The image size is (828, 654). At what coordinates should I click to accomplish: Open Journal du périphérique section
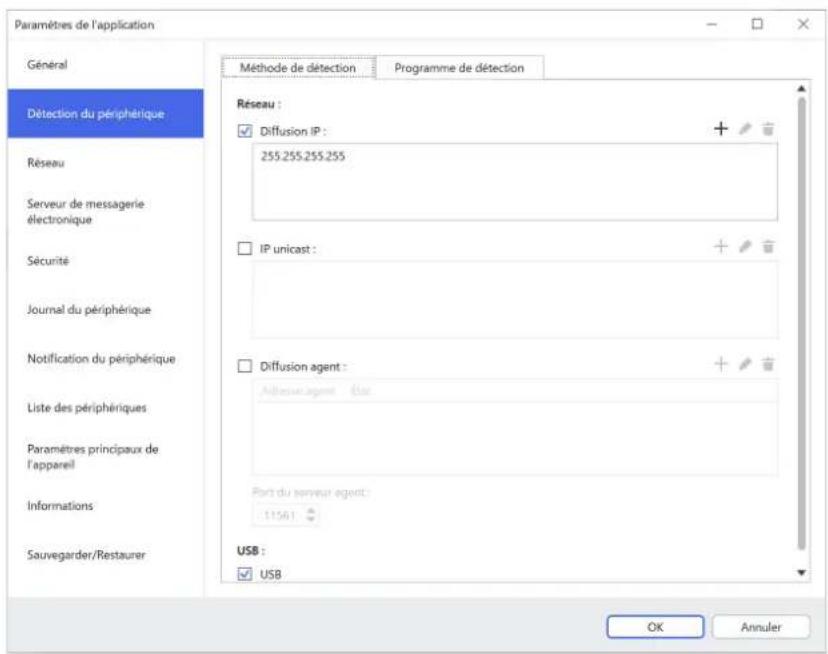pyautogui.click(x=106, y=310)
